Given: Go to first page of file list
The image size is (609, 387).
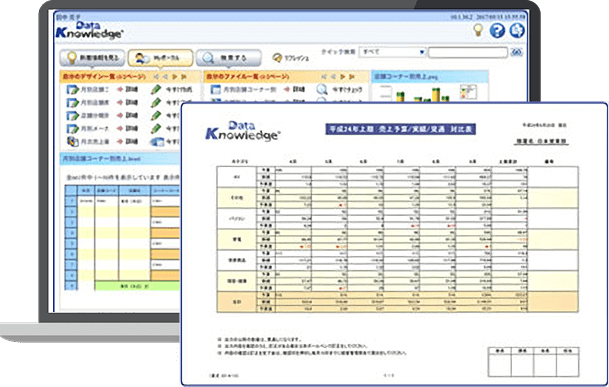Looking at the screenshot, I should pos(324,77).
